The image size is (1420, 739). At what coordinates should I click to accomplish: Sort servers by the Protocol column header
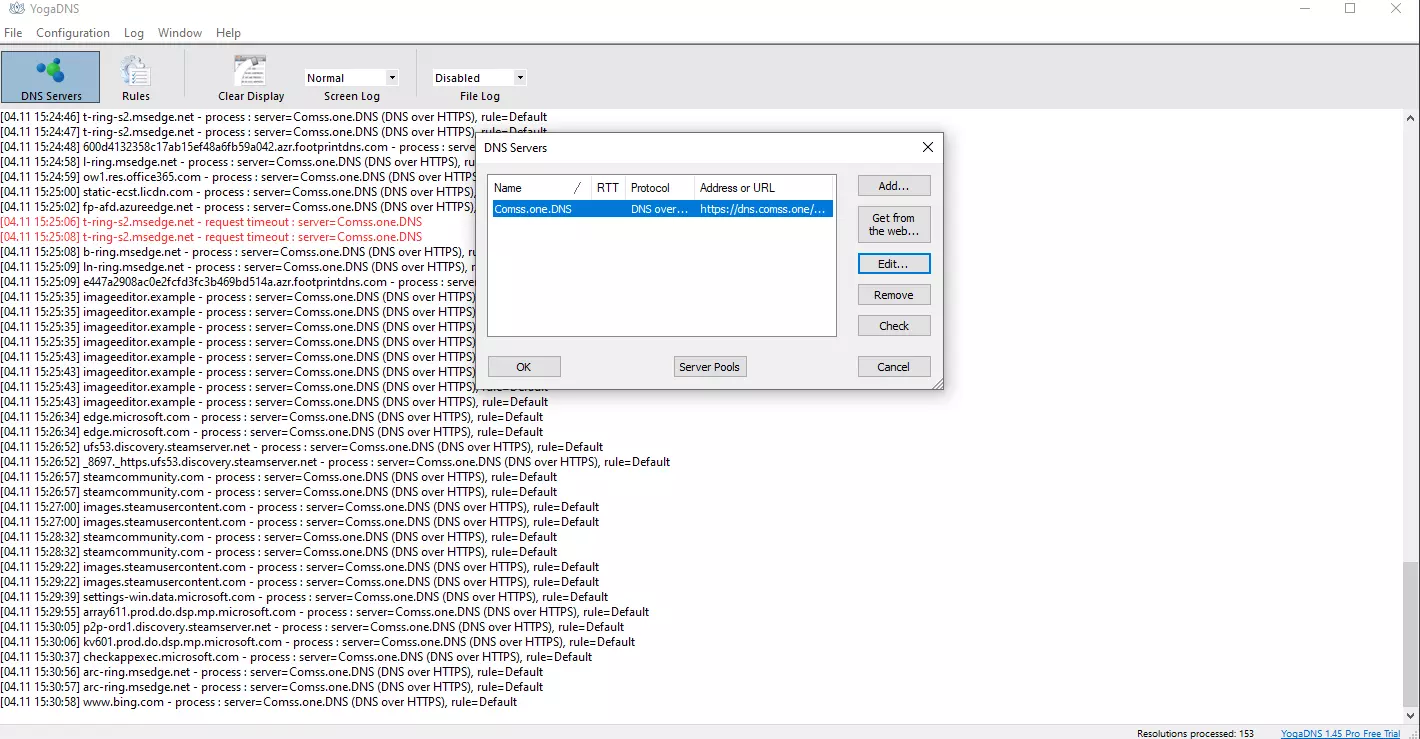coord(660,188)
